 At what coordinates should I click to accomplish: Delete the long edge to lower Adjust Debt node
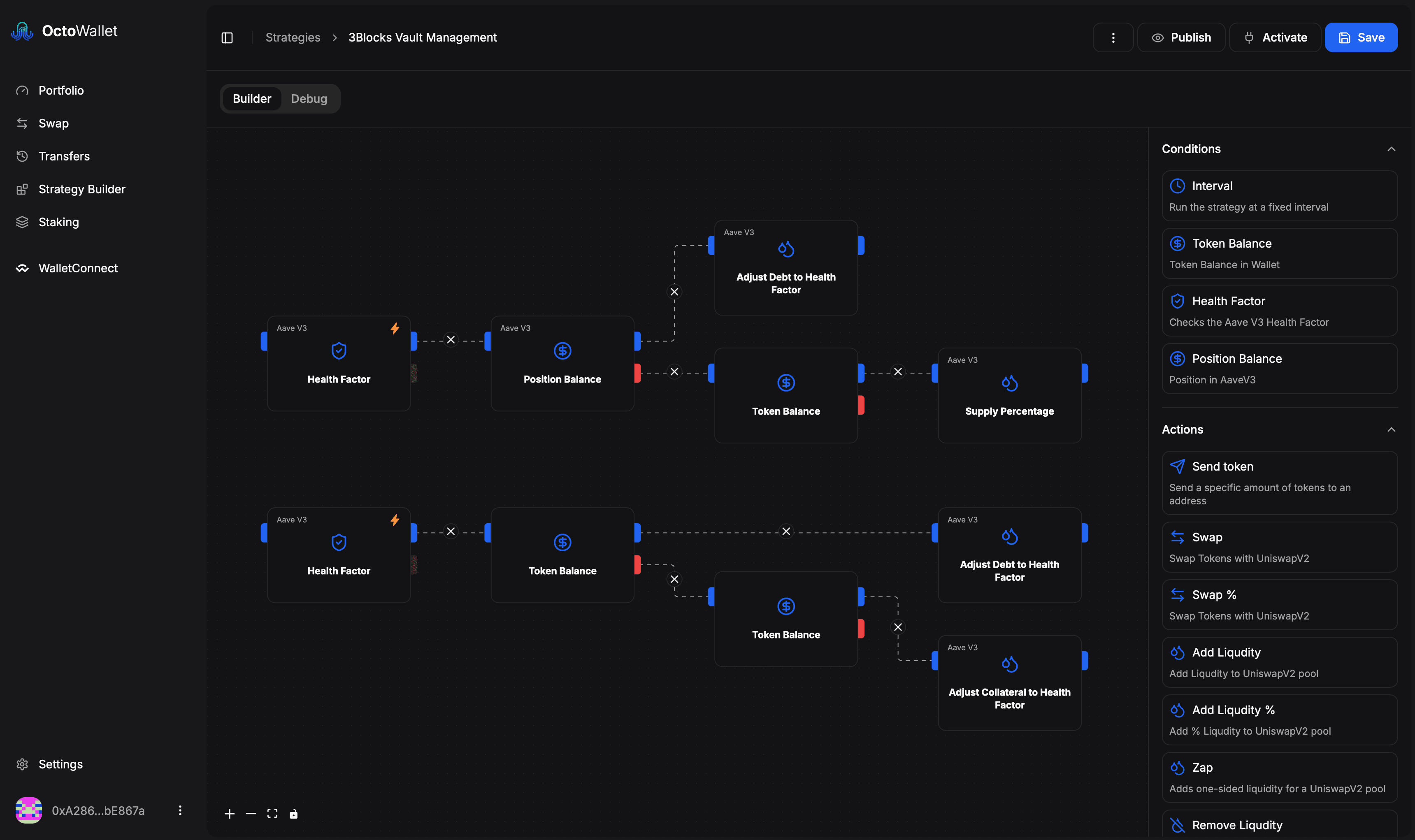pos(785,531)
